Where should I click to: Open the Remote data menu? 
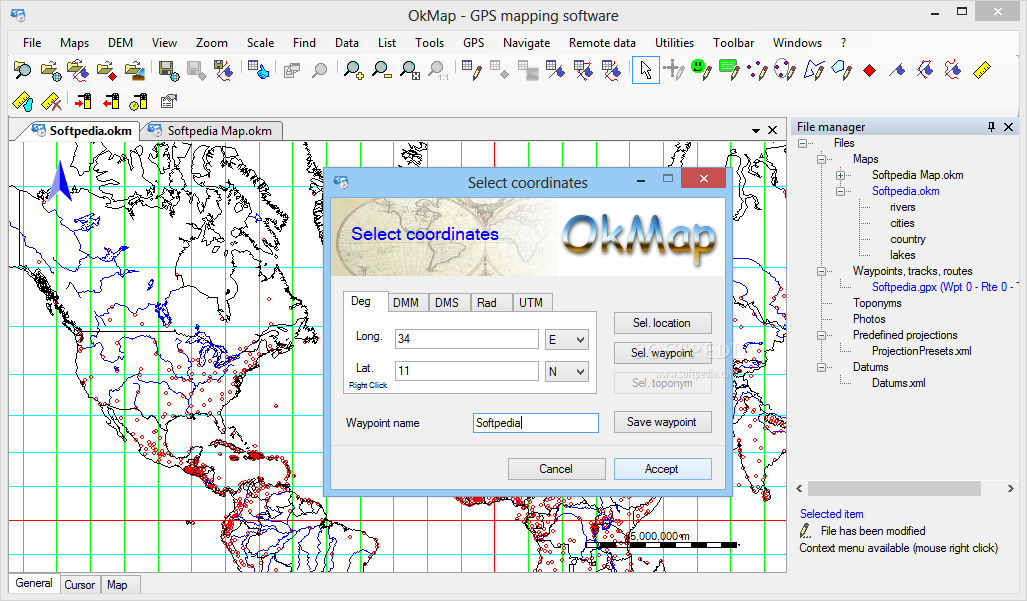[x=602, y=43]
